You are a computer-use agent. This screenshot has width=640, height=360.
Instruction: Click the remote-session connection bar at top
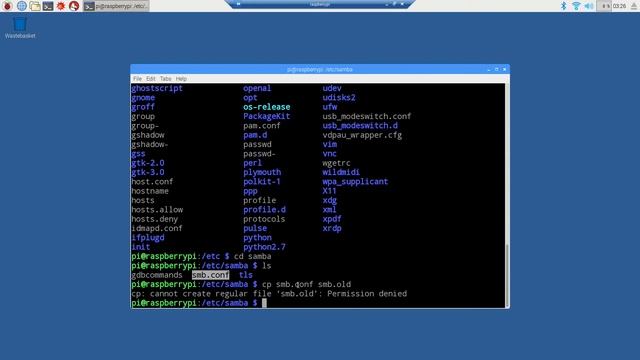(x=320, y=4)
